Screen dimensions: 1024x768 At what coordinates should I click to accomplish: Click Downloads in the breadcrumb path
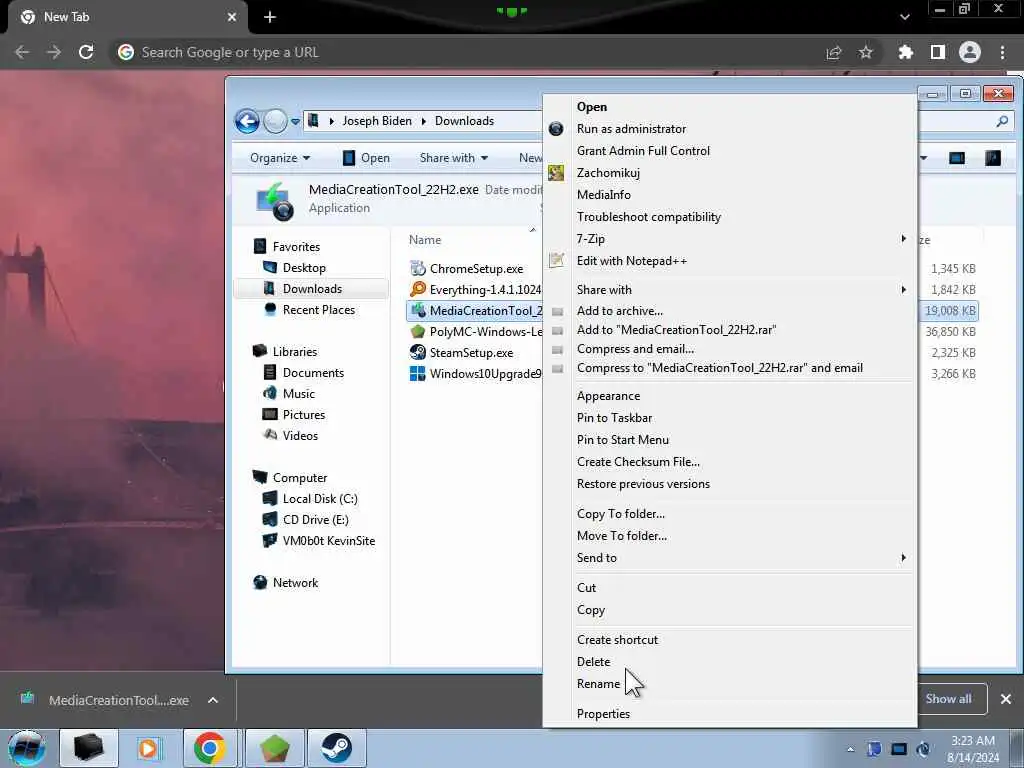click(464, 121)
